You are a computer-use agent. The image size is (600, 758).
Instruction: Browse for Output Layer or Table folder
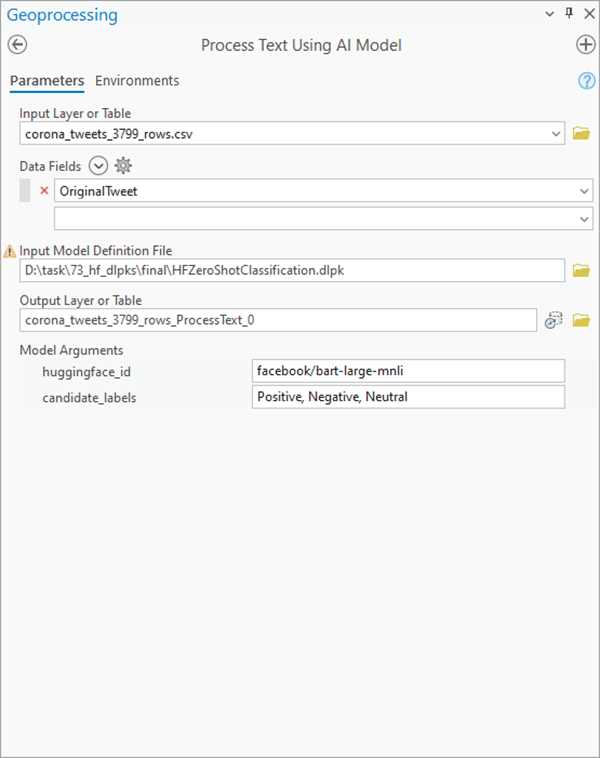(x=581, y=320)
